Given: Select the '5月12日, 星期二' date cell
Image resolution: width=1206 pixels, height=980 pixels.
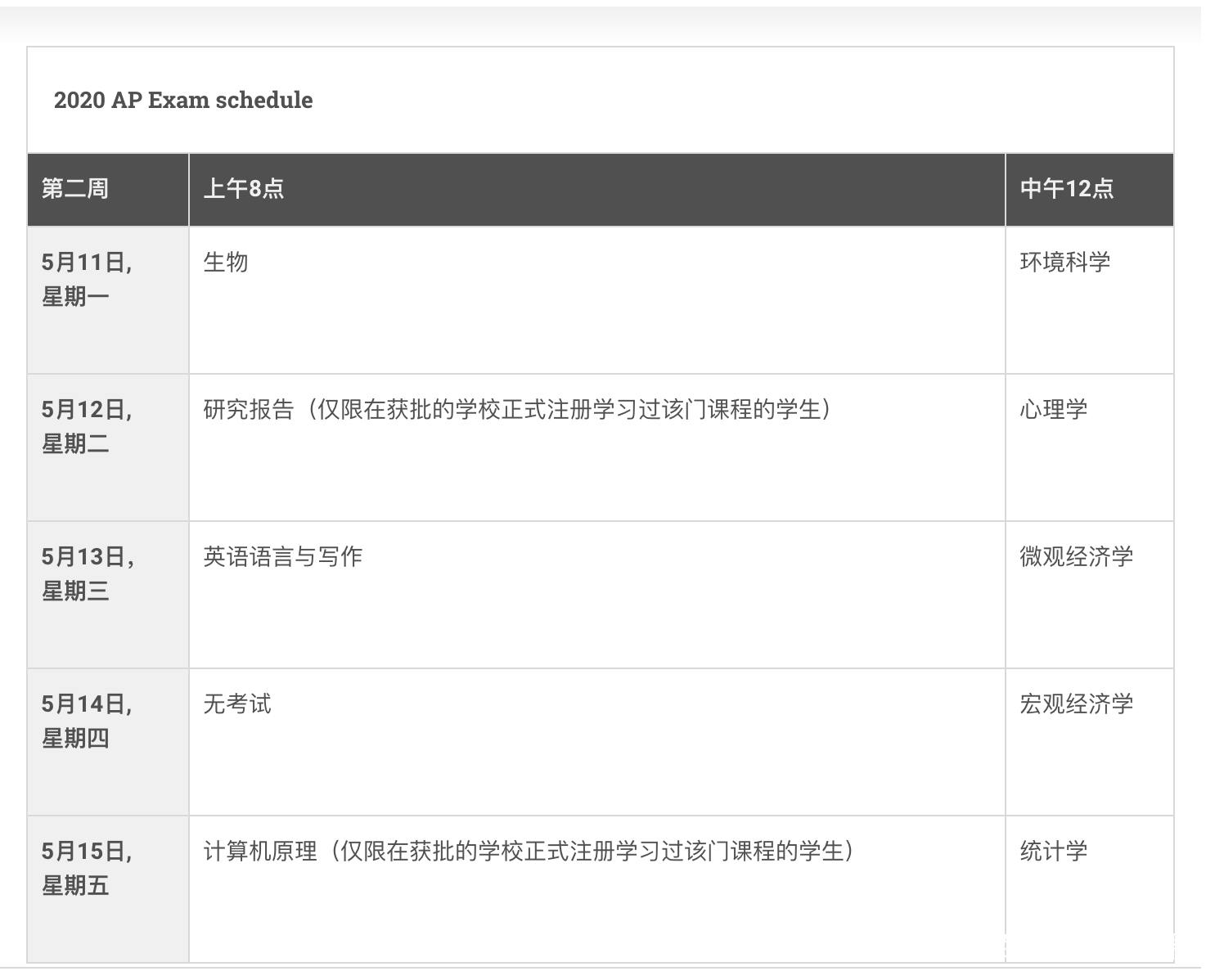Looking at the screenshot, I should (87, 426).
